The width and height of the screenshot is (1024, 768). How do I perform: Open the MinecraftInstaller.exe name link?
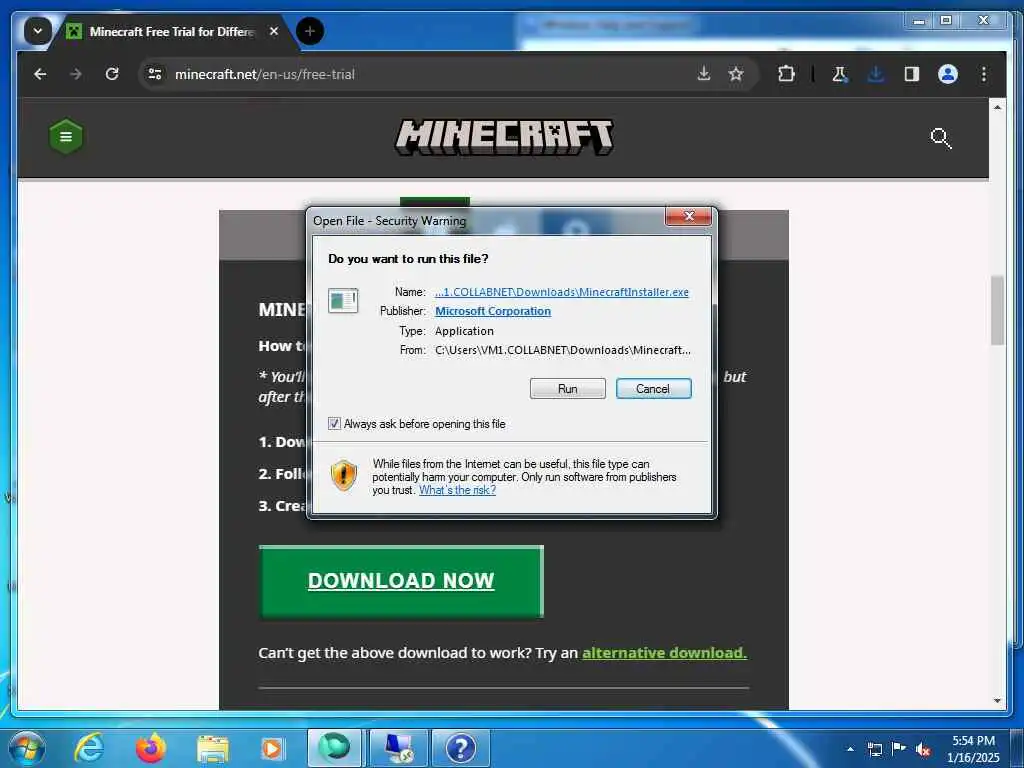(562, 292)
